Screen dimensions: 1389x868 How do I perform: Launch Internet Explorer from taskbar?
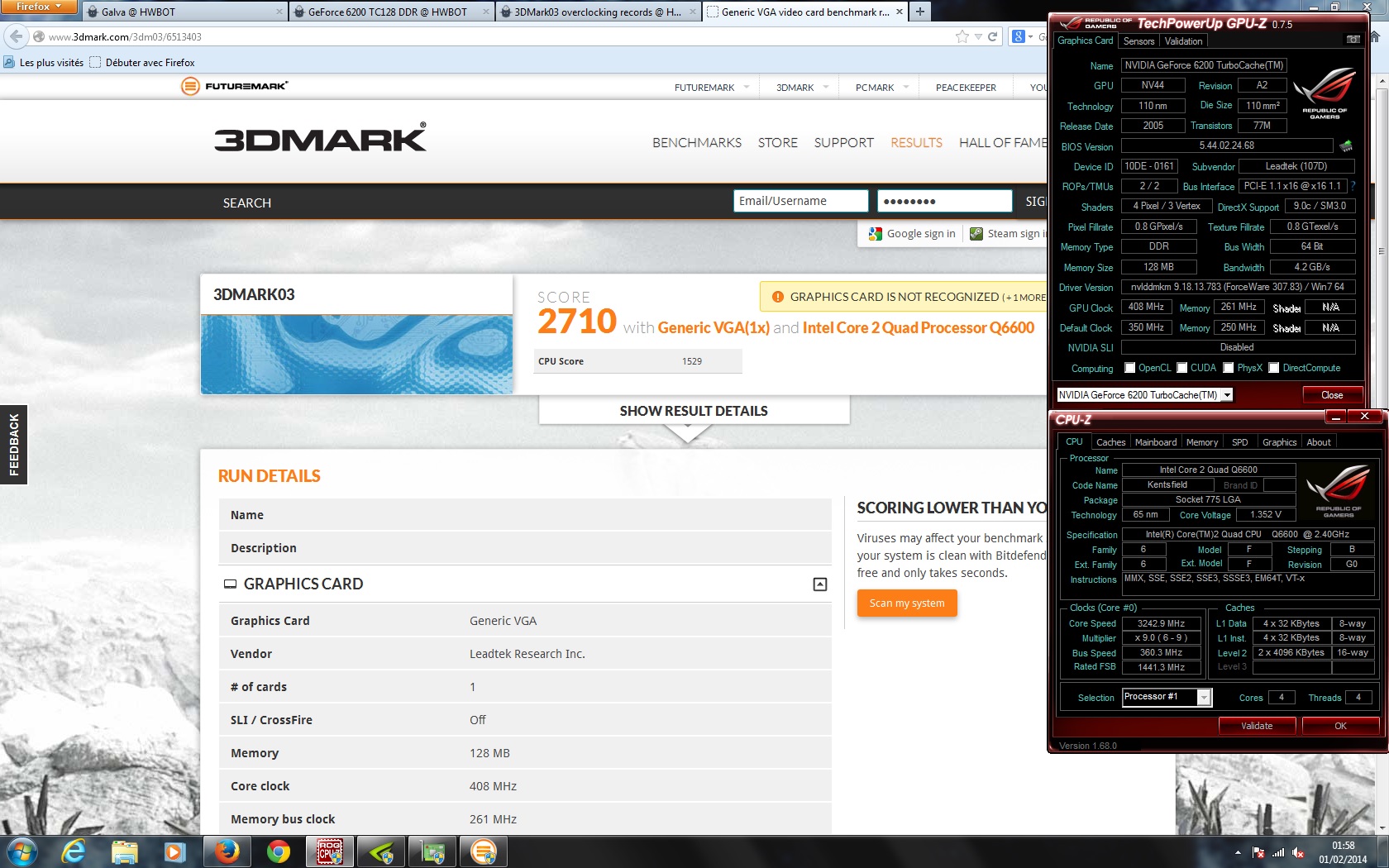74,851
